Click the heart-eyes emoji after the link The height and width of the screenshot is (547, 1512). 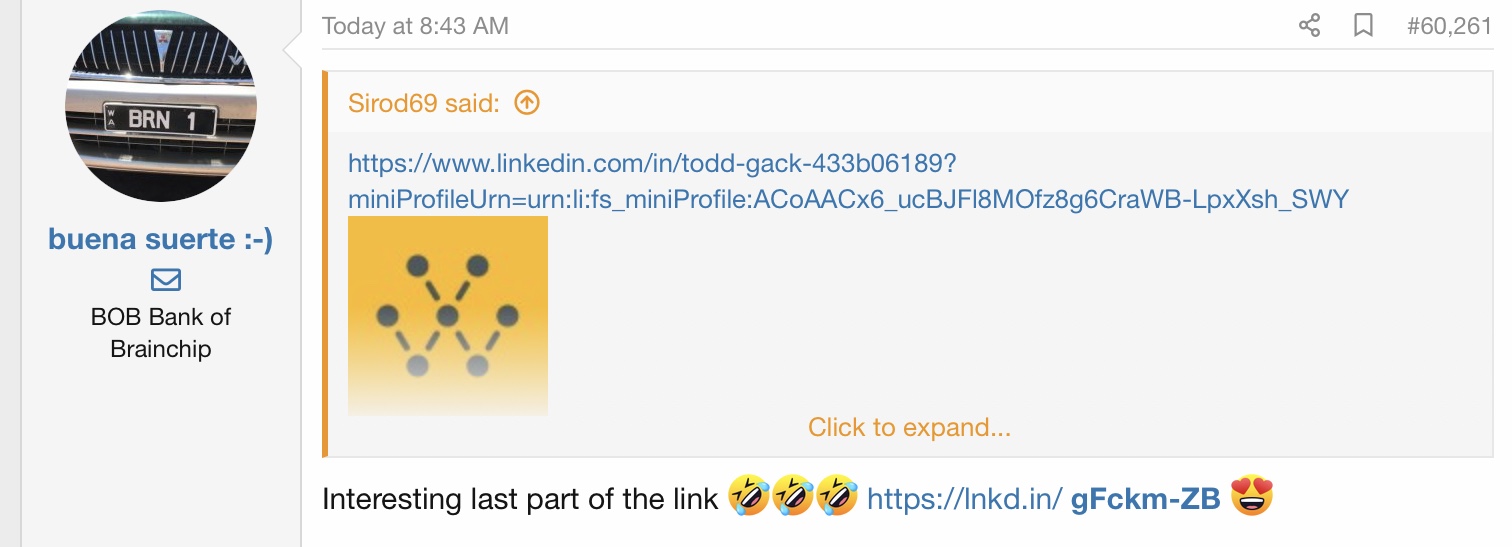pos(1253,497)
